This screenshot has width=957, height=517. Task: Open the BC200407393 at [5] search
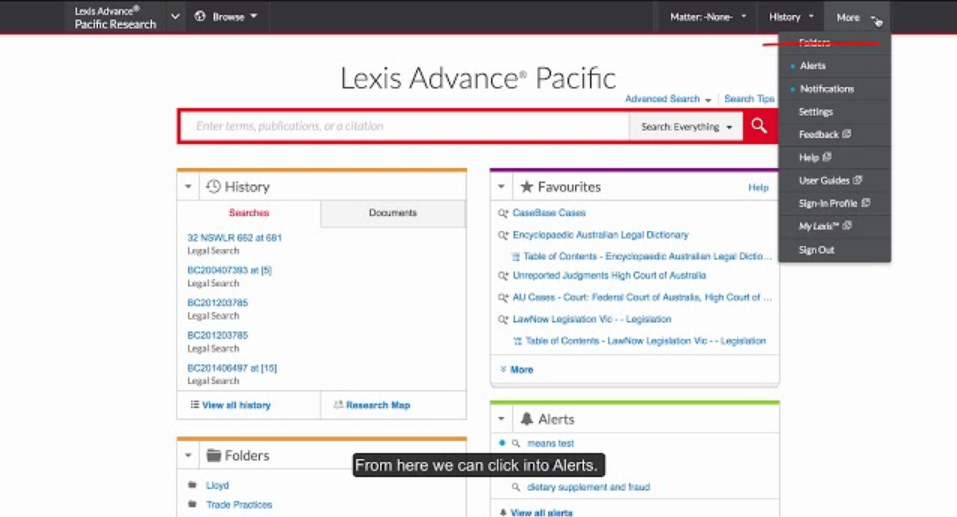(x=229, y=270)
